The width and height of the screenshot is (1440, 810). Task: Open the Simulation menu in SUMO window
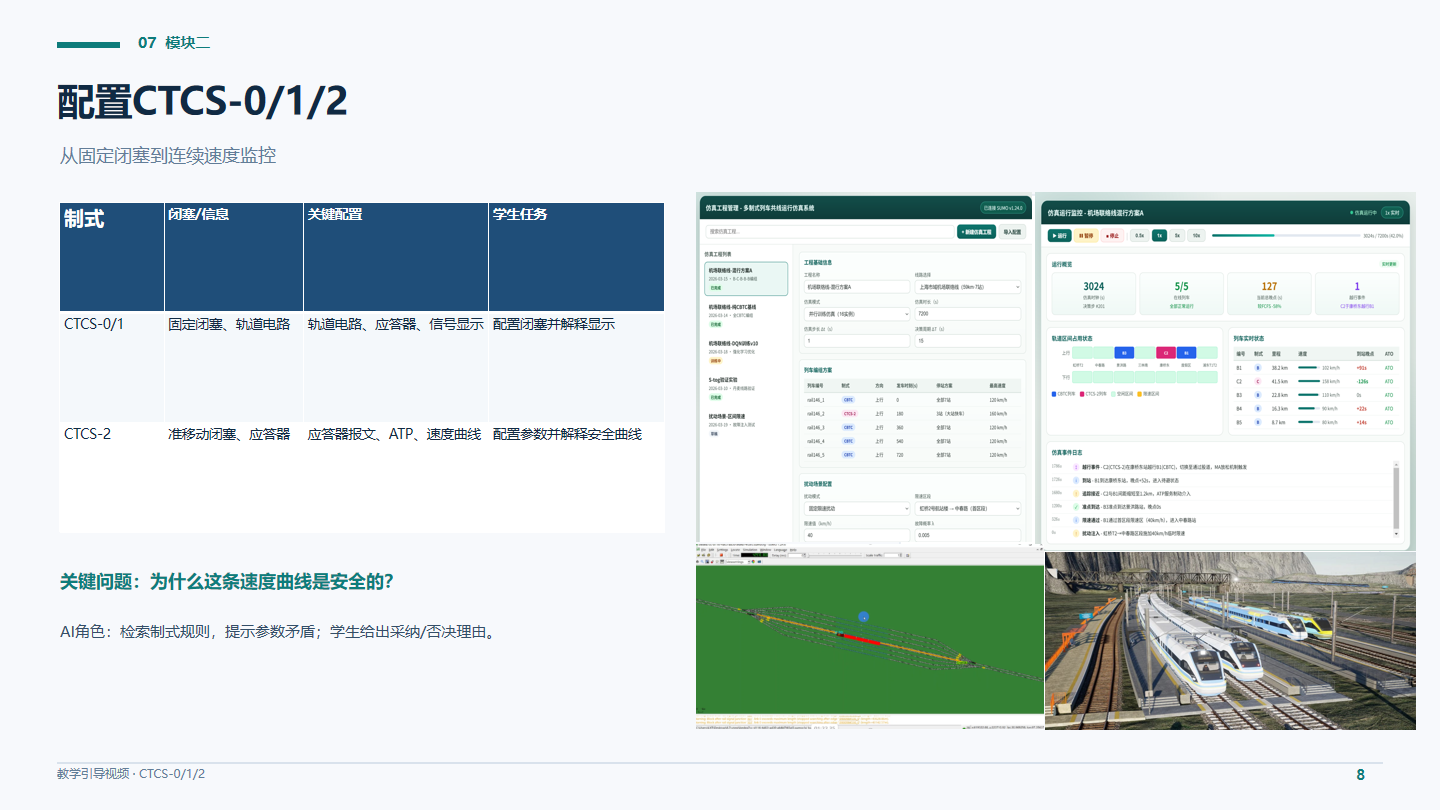pyautogui.click(x=750, y=550)
